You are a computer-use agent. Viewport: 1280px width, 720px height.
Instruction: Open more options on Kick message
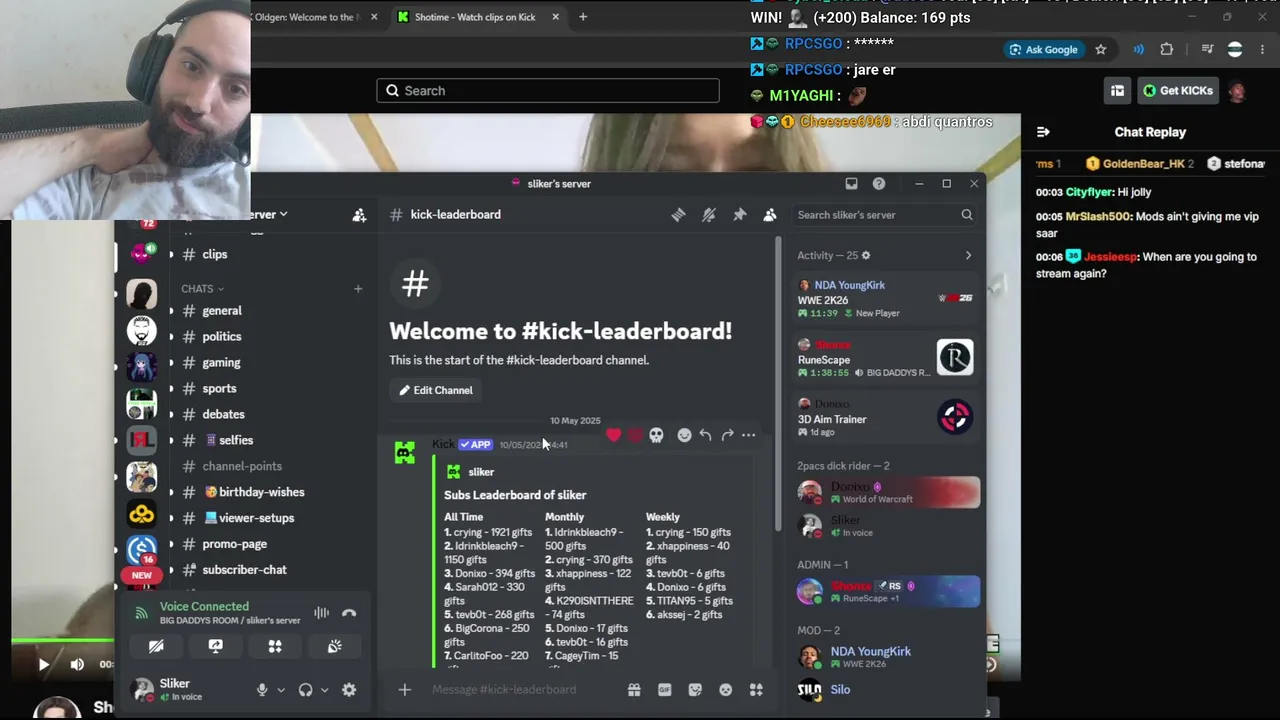748,435
